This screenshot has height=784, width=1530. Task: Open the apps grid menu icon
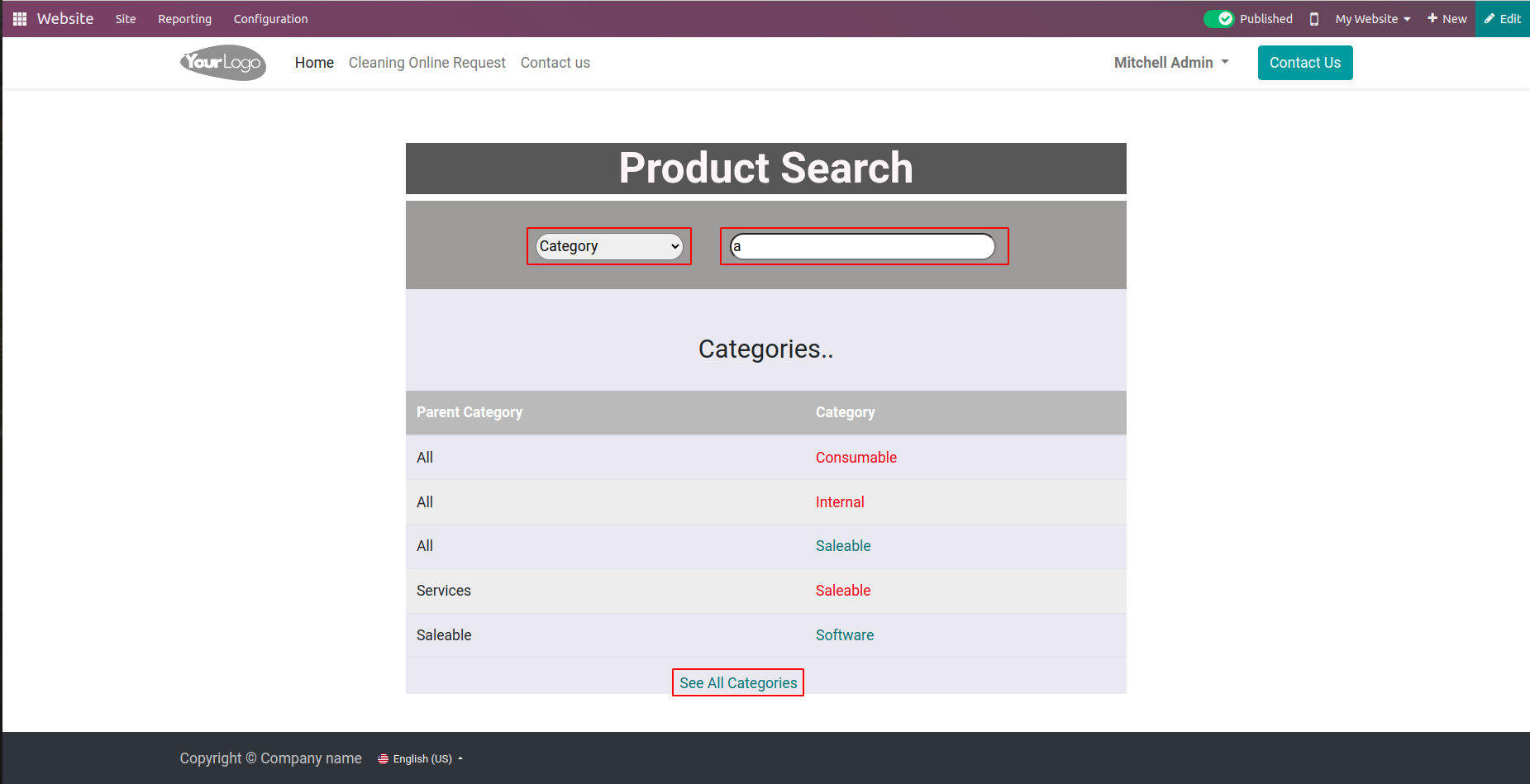[20, 19]
